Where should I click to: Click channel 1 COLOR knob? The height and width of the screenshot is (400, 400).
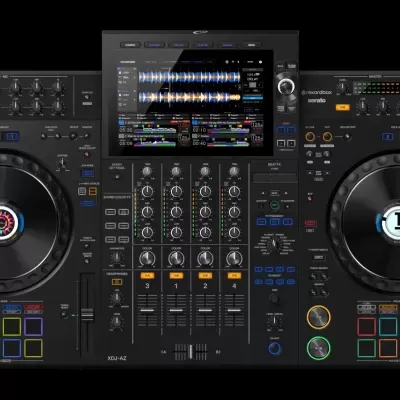(x=176, y=259)
